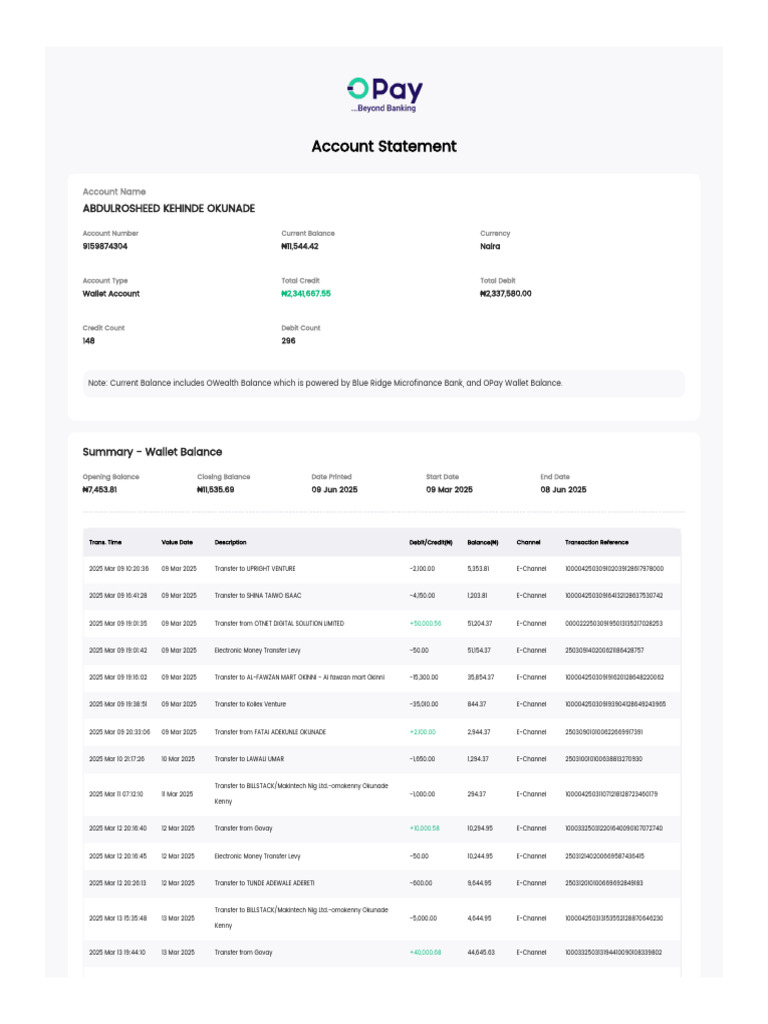This screenshot has width=768, height=1024.
Task: Select the debit count value 296
Action: click(x=288, y=341)
